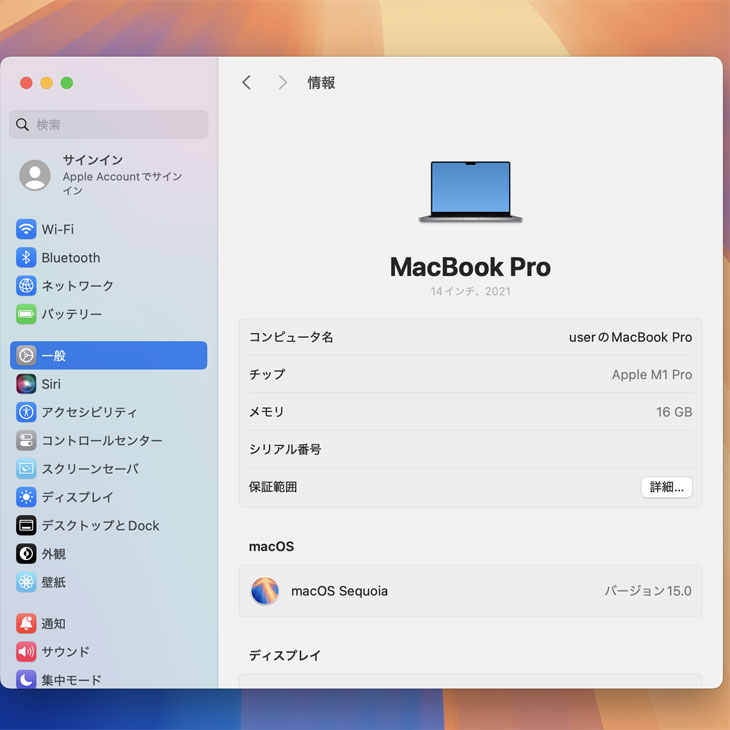The width and height of the screenshot is (730, 730).
Task: Open the コントロールセンター icon
Action: click(26, 440)
